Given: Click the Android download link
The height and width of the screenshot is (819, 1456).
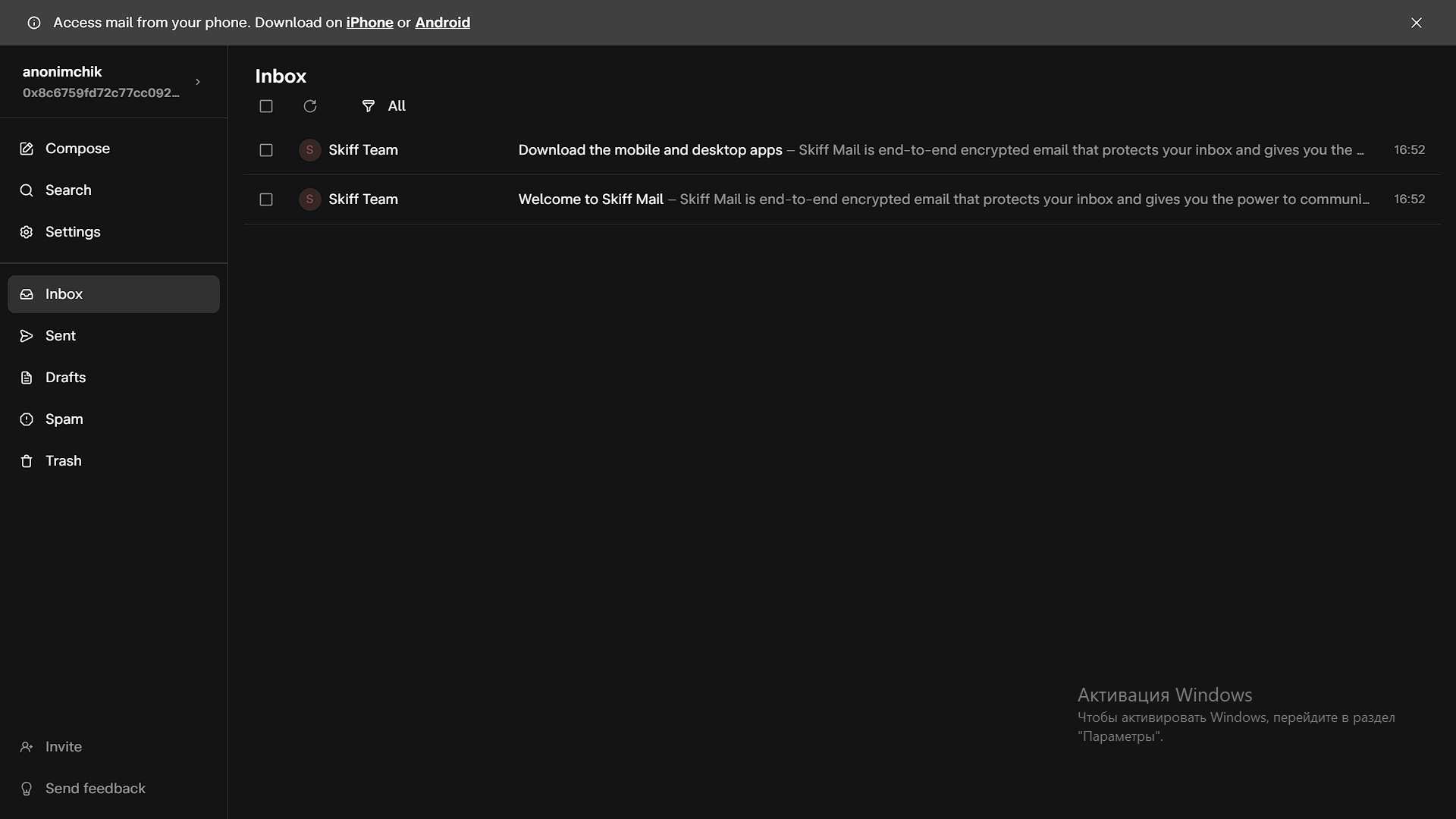Looking at the screenshot, I should click(x=442, y=22).
